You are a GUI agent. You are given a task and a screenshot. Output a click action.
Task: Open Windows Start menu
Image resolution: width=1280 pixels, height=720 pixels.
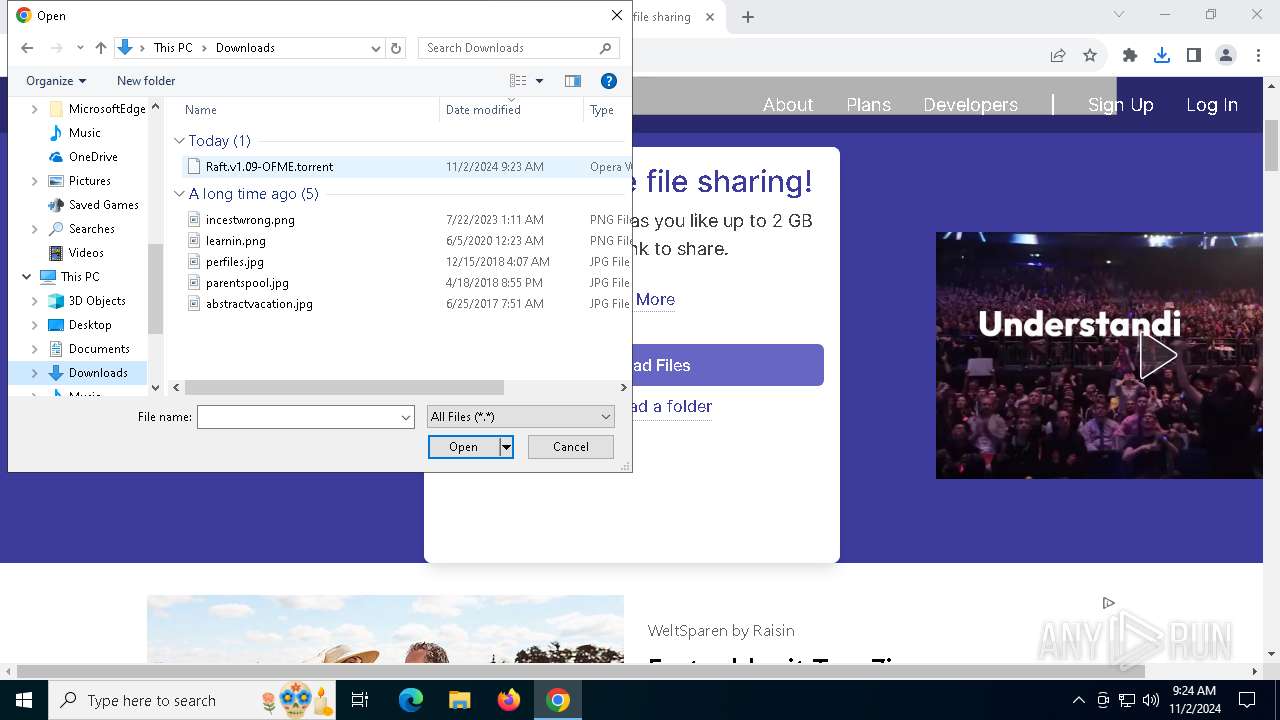(x=24, y=701)
